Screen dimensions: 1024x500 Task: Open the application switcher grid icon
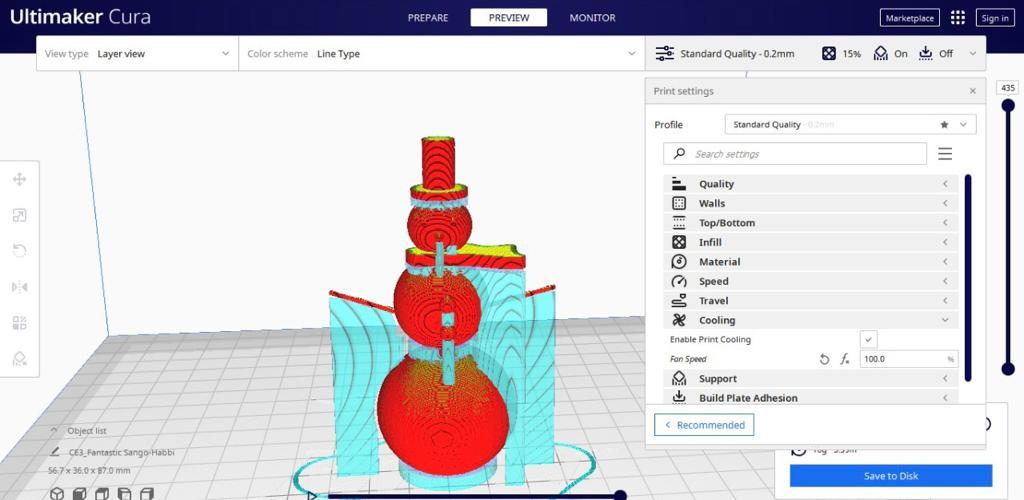957,18
